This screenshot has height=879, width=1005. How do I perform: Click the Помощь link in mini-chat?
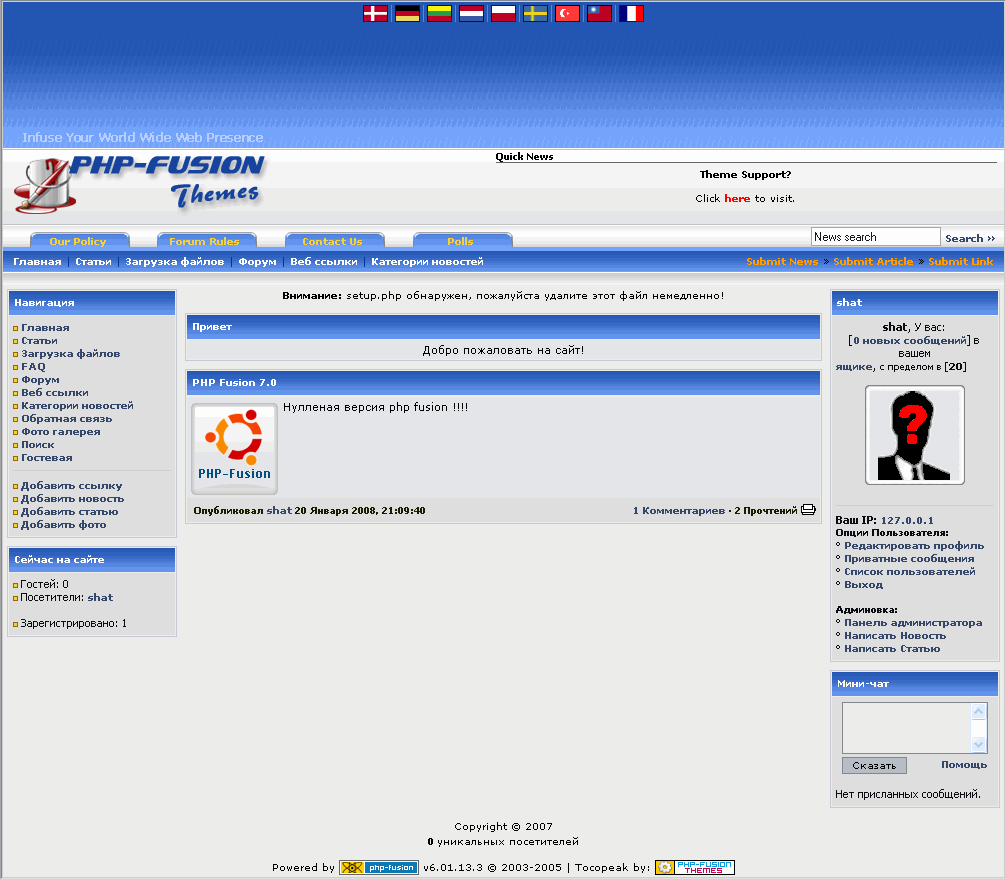(x=964, y=765)
